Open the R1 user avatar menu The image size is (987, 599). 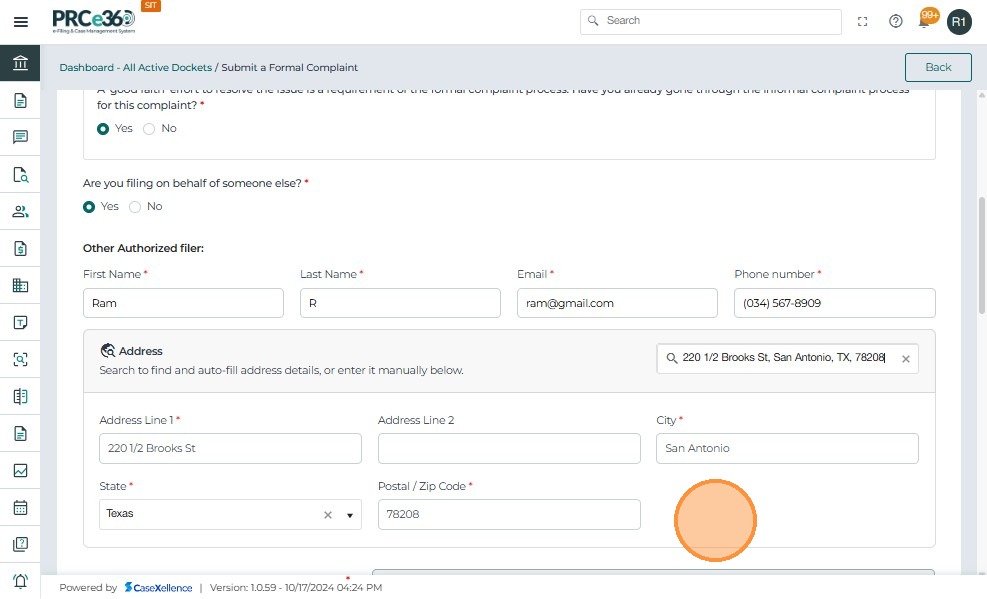(959, 21)
